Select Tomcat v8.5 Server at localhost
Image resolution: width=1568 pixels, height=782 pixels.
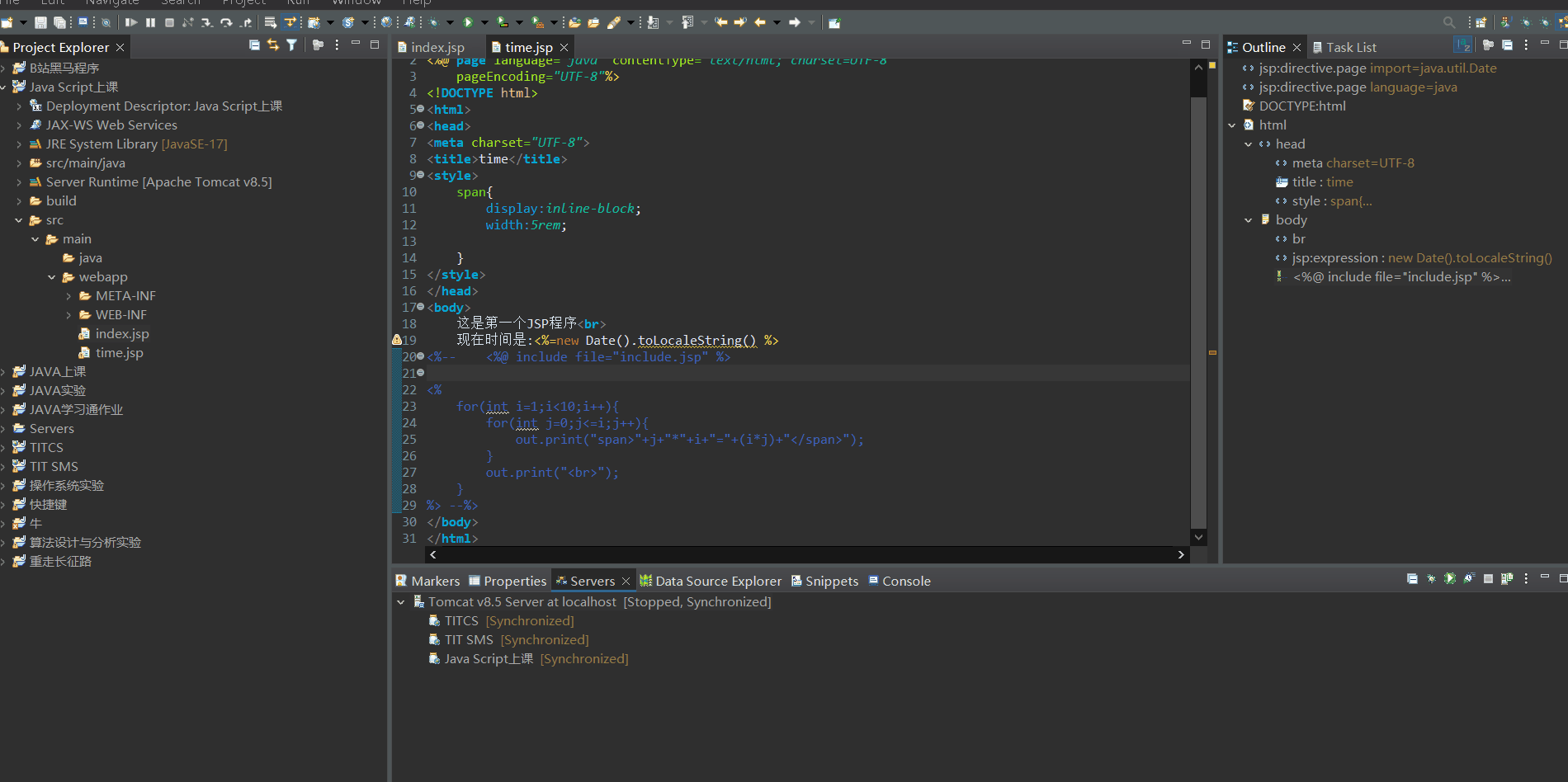pos(522,602)
